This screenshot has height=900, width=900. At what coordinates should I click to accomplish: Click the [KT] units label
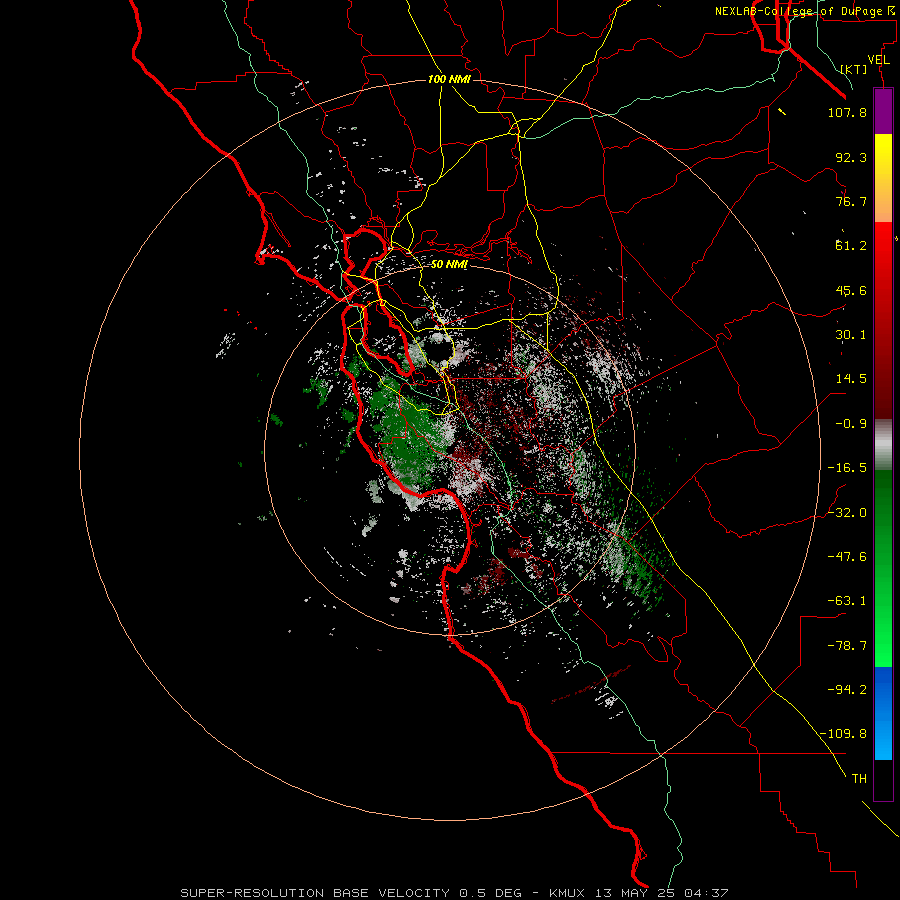point(854,69)
